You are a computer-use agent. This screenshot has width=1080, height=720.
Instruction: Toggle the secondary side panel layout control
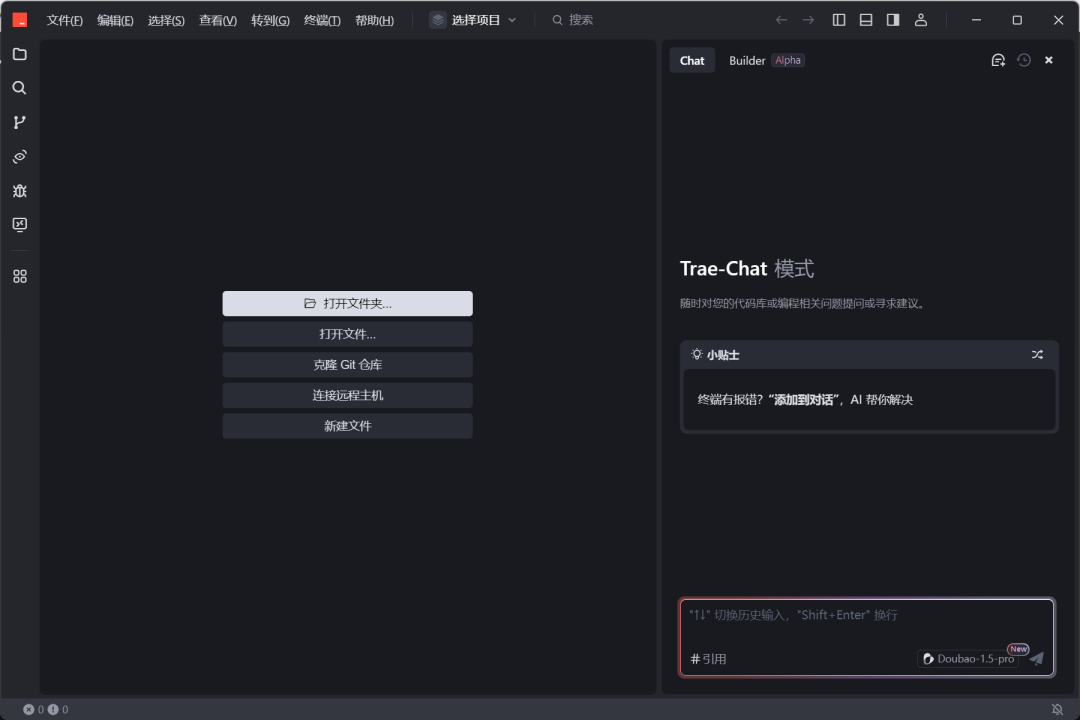pyautogui.click(x=891, y=19)
